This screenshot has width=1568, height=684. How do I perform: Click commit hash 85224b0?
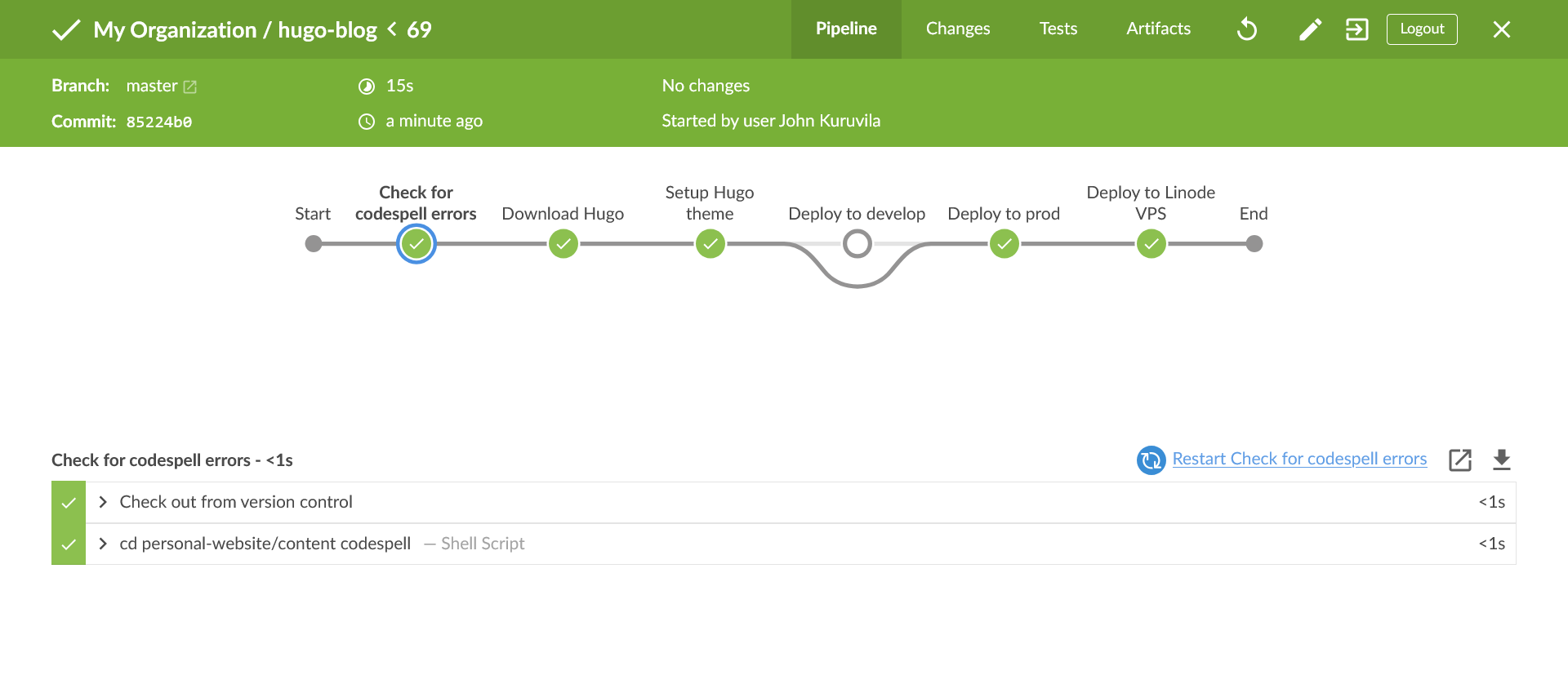[159, 122]
